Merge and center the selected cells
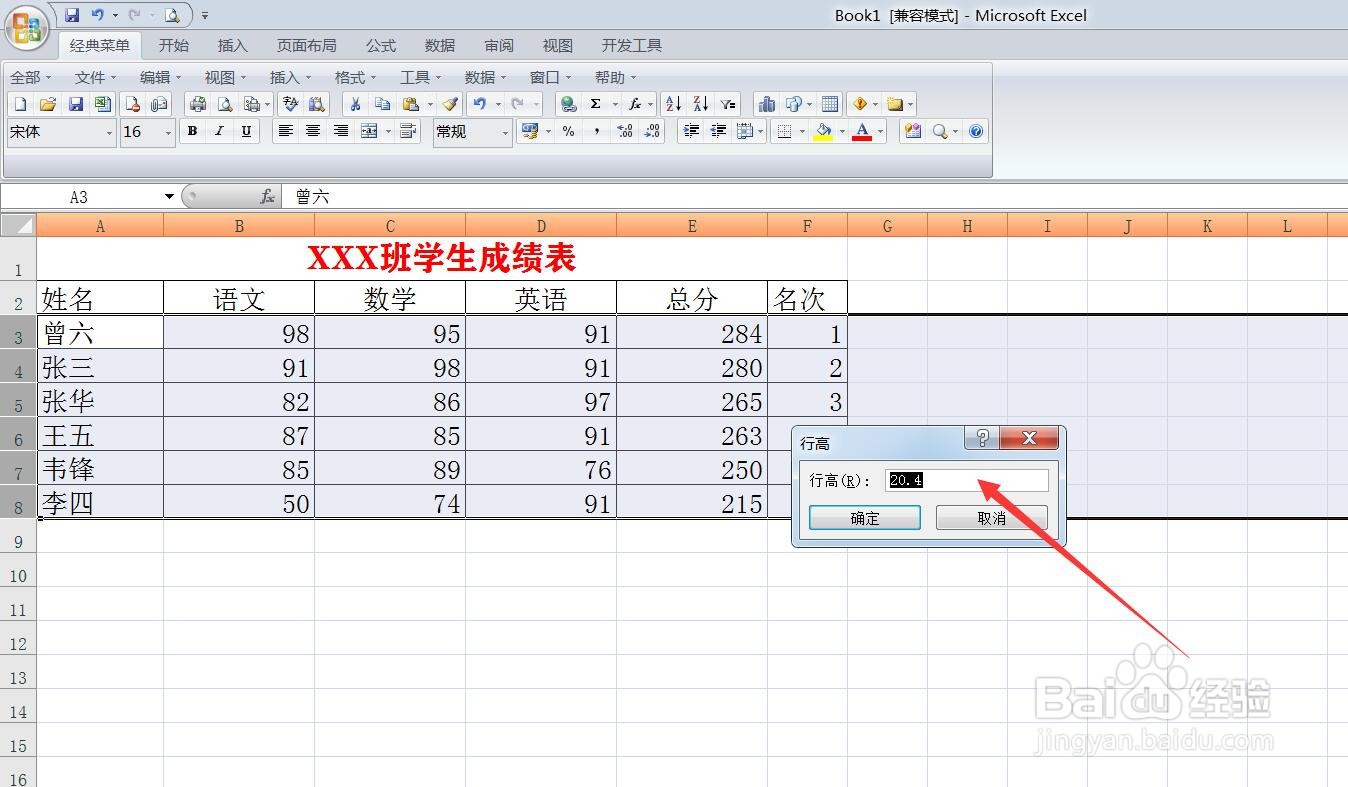The width and height of the screenshot is (1348, 787). point(368,130)
